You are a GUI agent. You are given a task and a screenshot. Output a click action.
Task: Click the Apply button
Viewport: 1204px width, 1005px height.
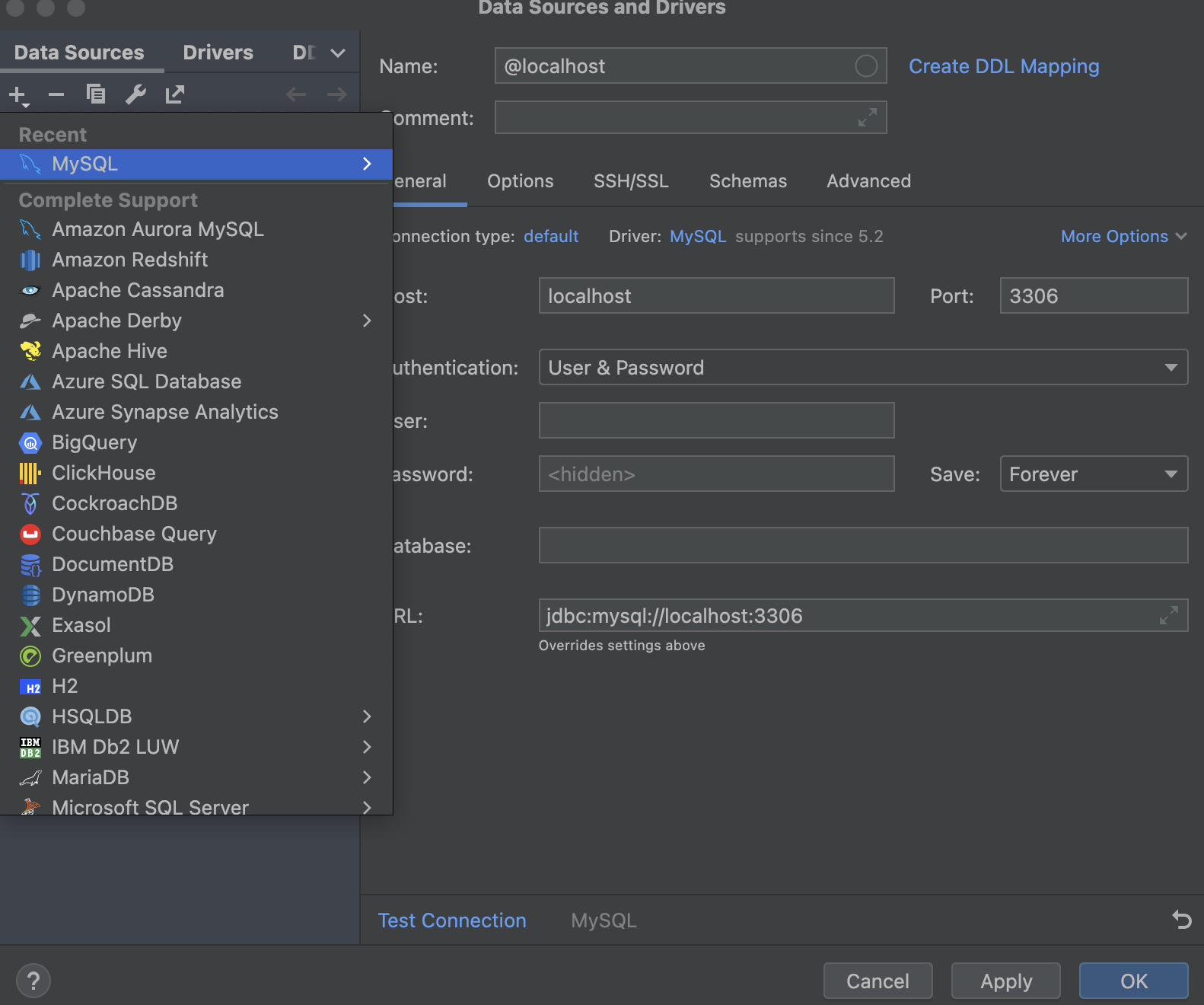[x=1005, y=981]
